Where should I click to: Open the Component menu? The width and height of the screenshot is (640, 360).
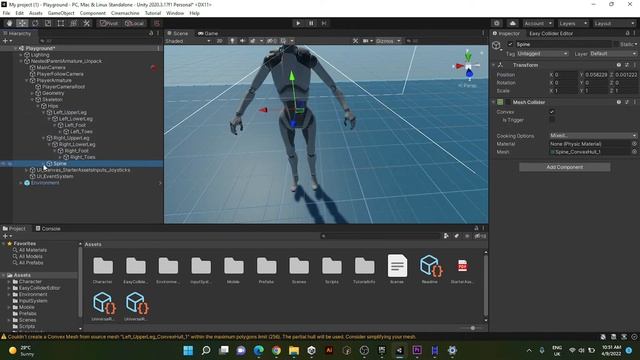coord(93,13)
